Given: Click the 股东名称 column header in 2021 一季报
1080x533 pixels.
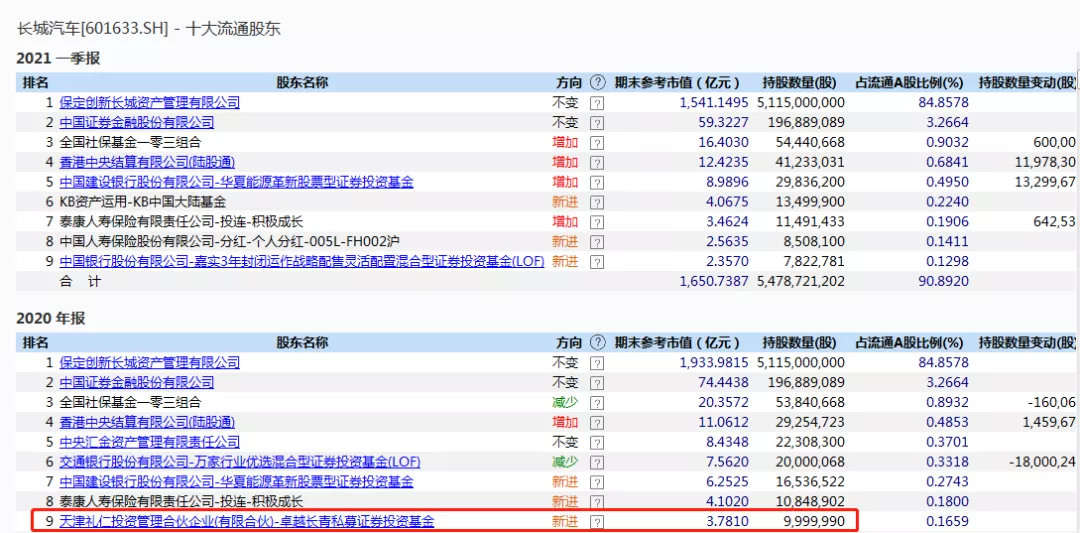Looking at the screenshot, I should (x=302, y=83).
